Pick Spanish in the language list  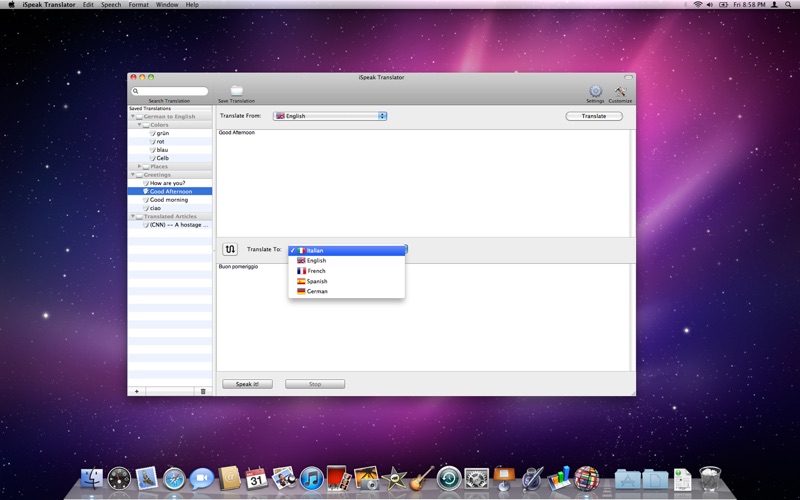click(x=347, y=281)
